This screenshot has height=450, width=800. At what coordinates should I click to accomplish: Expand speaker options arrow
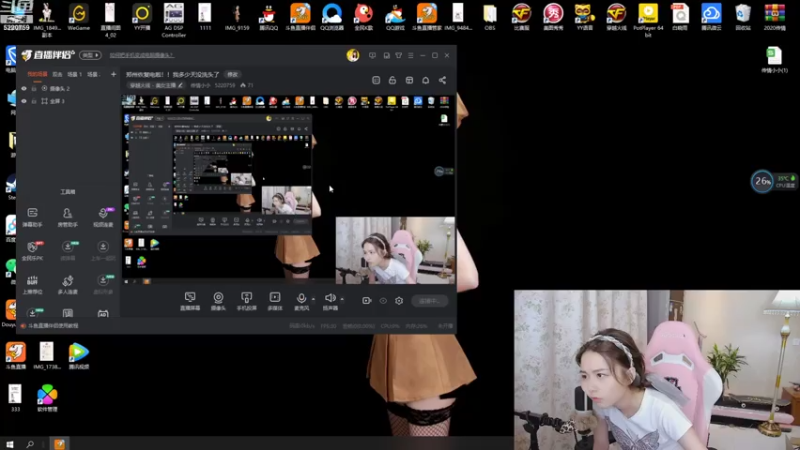click(x=342, y=299)
